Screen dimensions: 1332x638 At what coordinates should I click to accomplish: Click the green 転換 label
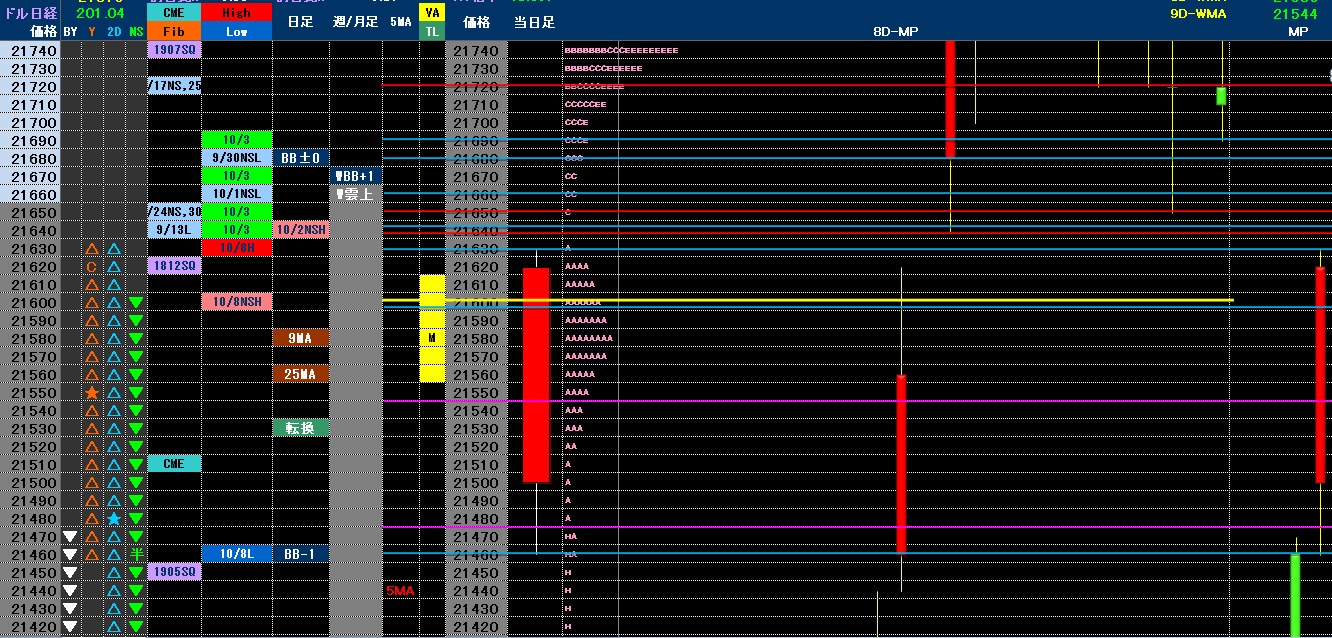pos(301,428)
